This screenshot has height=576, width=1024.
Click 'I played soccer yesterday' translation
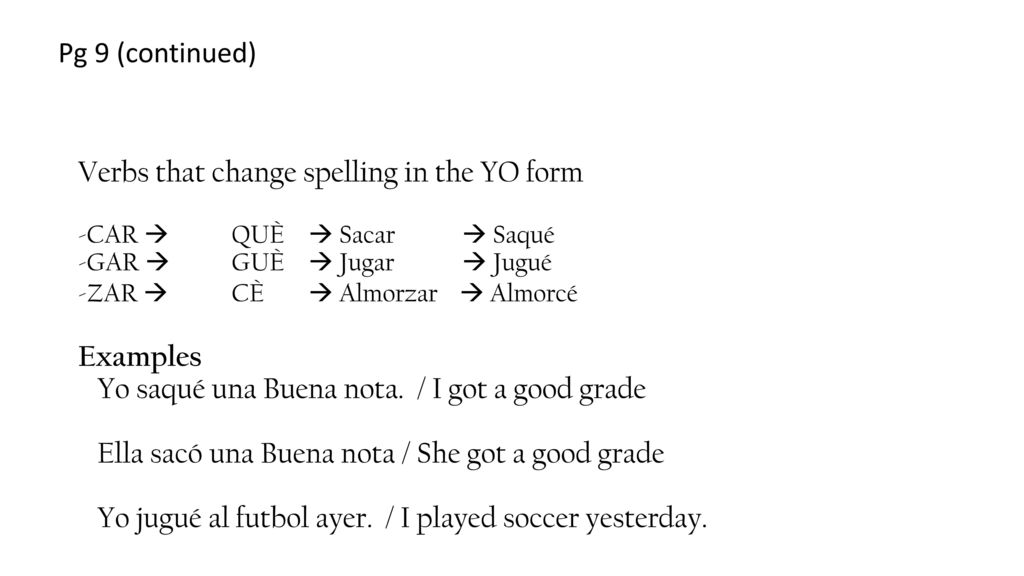point(554,519)
